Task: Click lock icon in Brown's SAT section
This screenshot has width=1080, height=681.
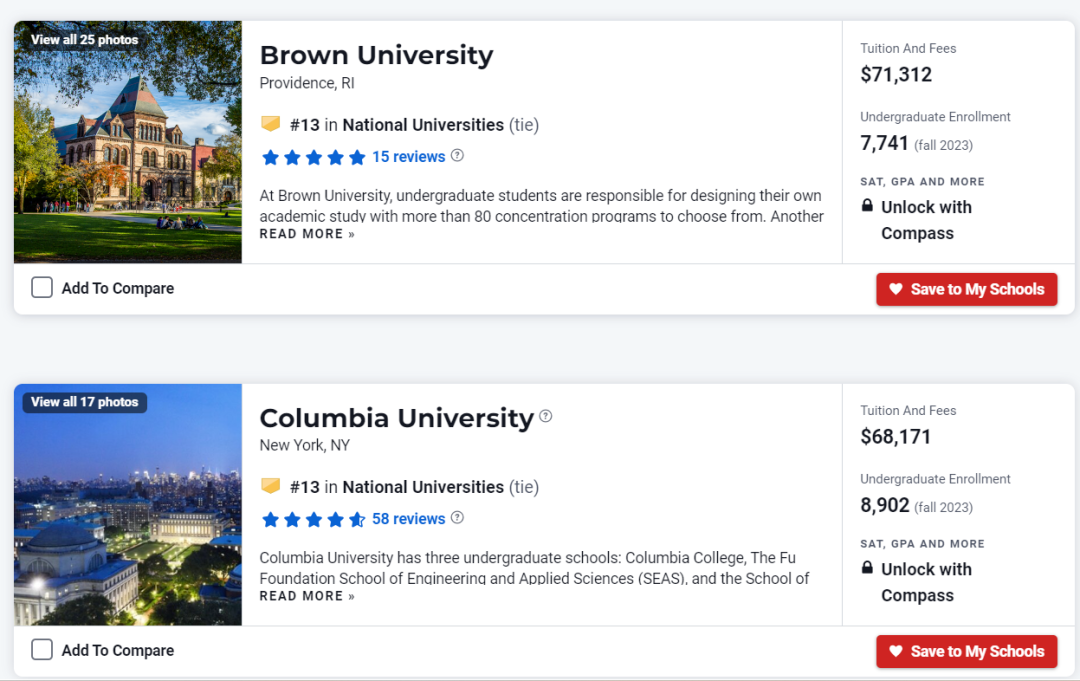Action: 867,206
